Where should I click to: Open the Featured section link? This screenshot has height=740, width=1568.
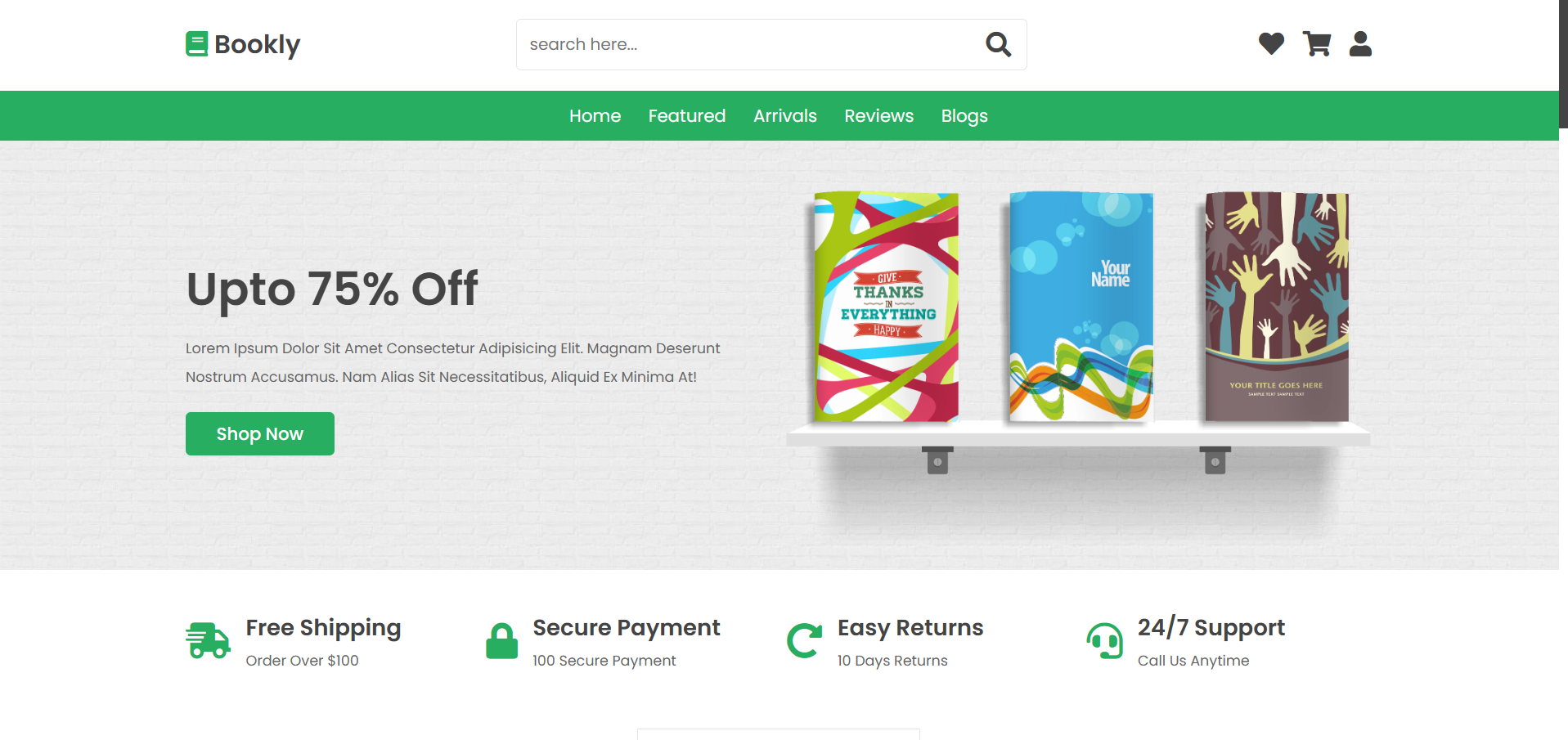click(x=687, y=116)
